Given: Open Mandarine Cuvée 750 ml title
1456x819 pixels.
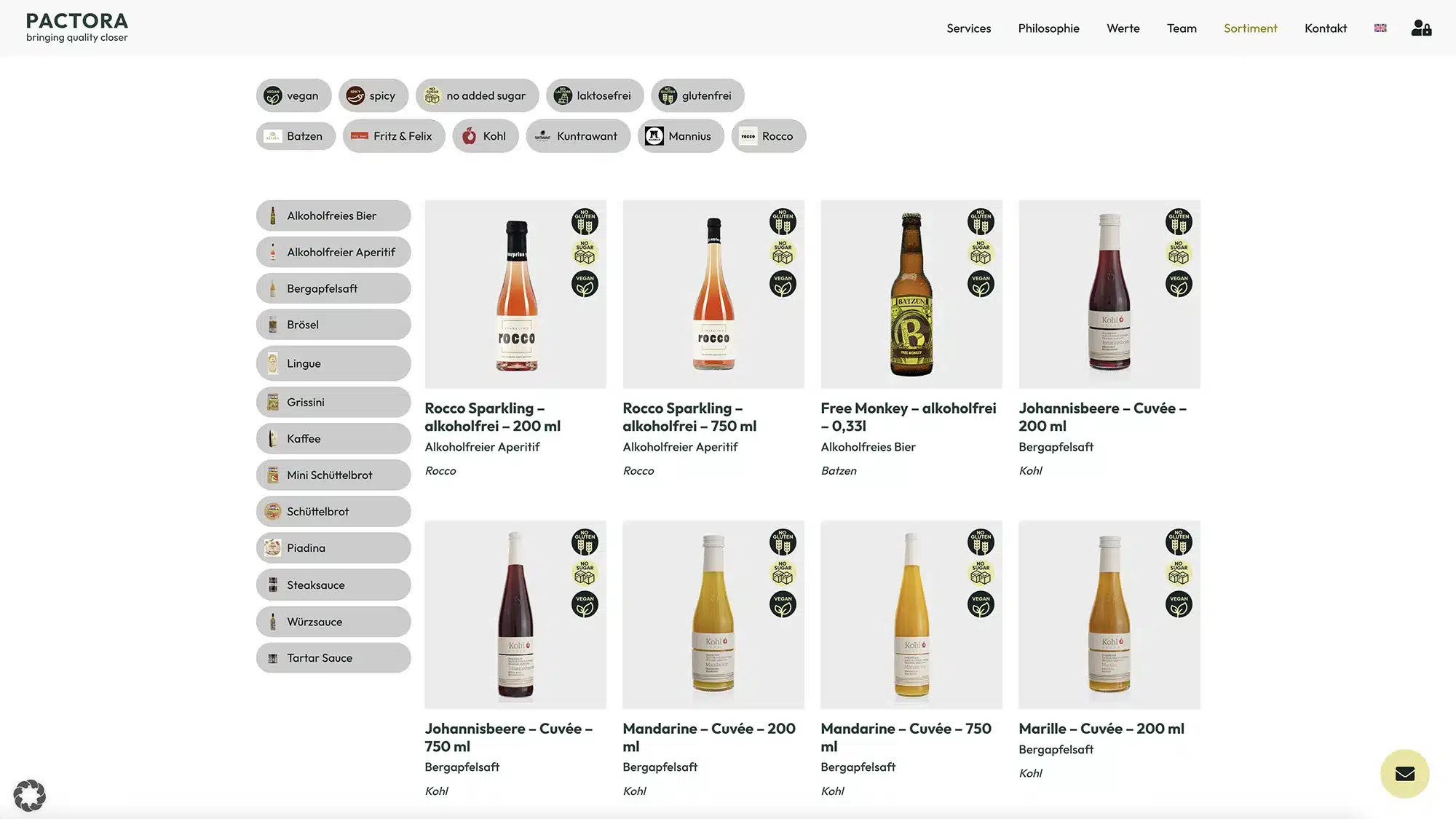Looking at the screenshot, I should pos(906,737).
